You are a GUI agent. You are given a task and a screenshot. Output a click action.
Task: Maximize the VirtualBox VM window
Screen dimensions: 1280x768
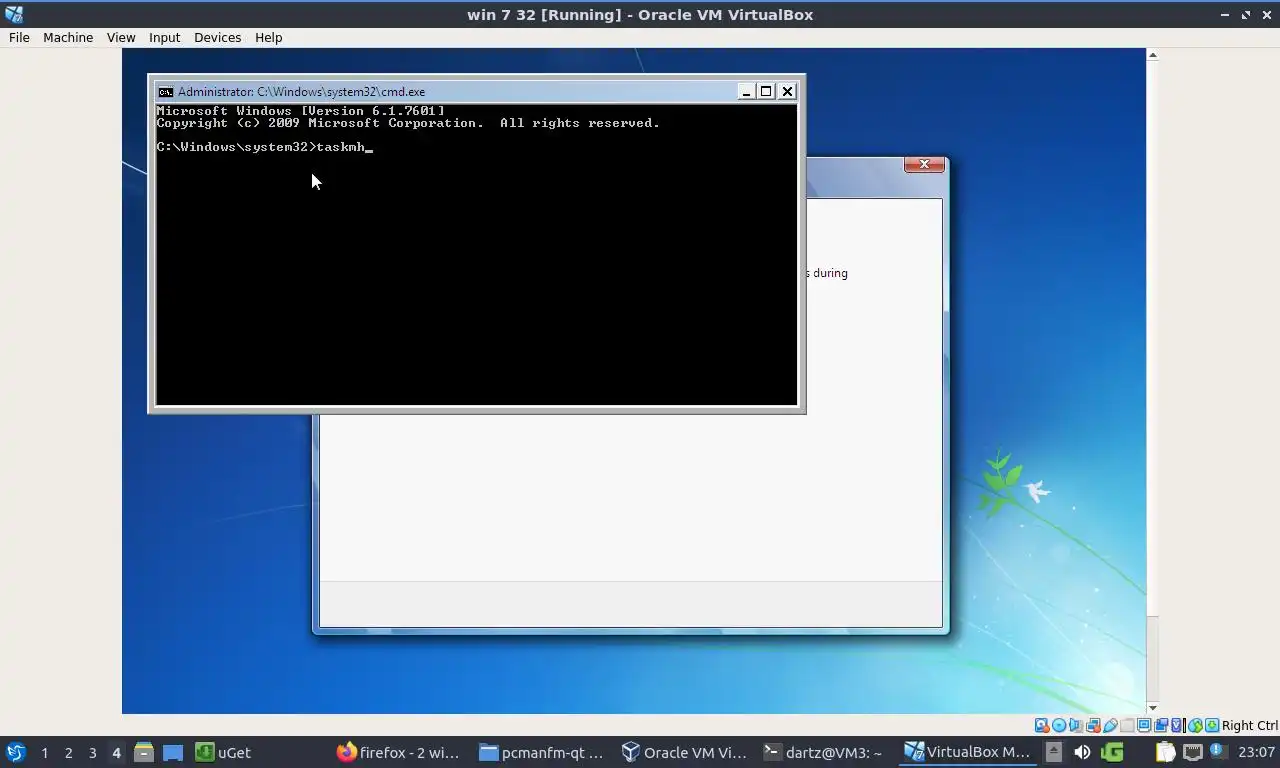pyautogui.click(x=1246, y=14)
